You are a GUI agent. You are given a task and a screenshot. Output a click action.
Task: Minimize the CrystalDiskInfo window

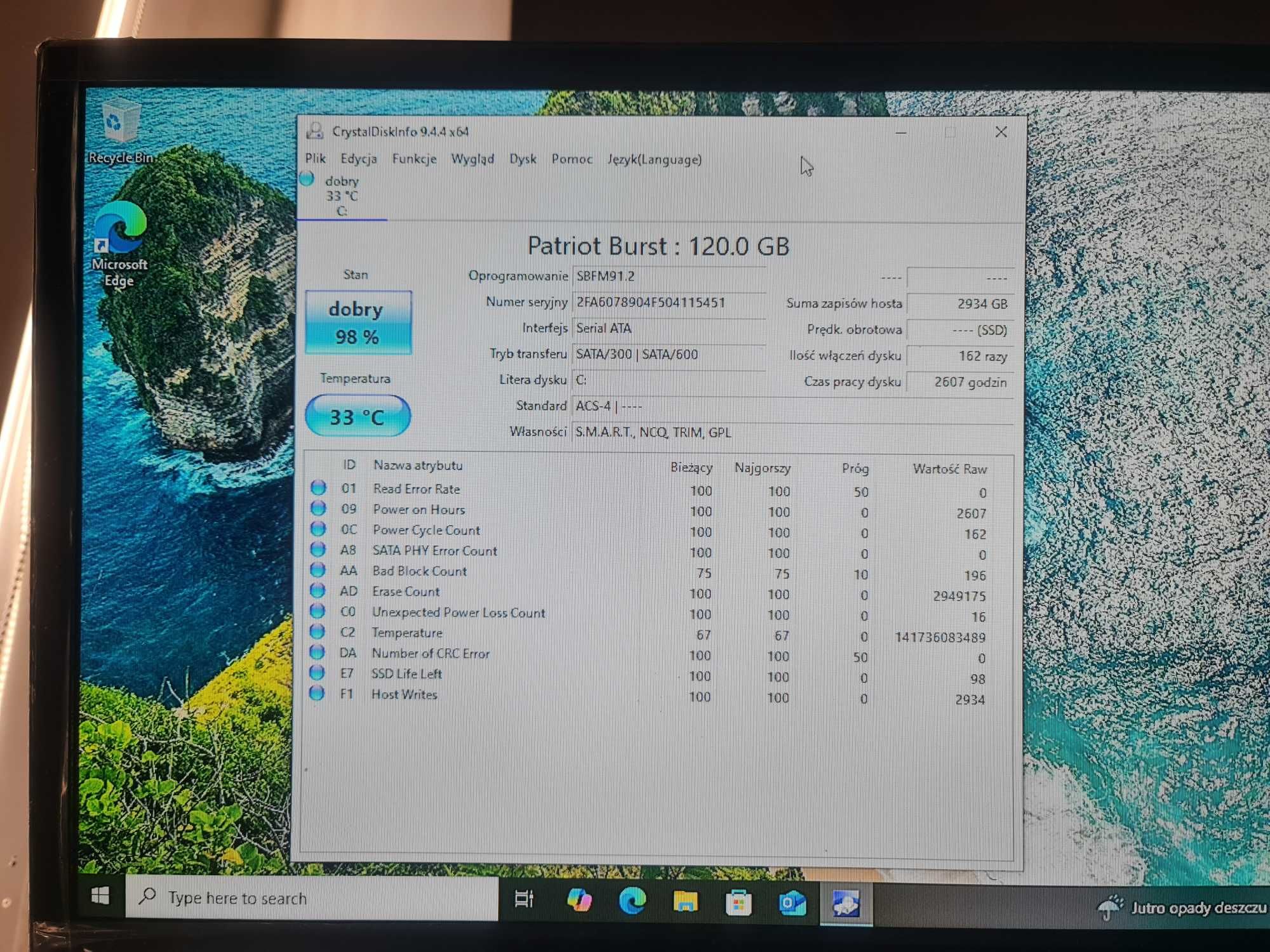pyautogui.click(x=901, y=133)
